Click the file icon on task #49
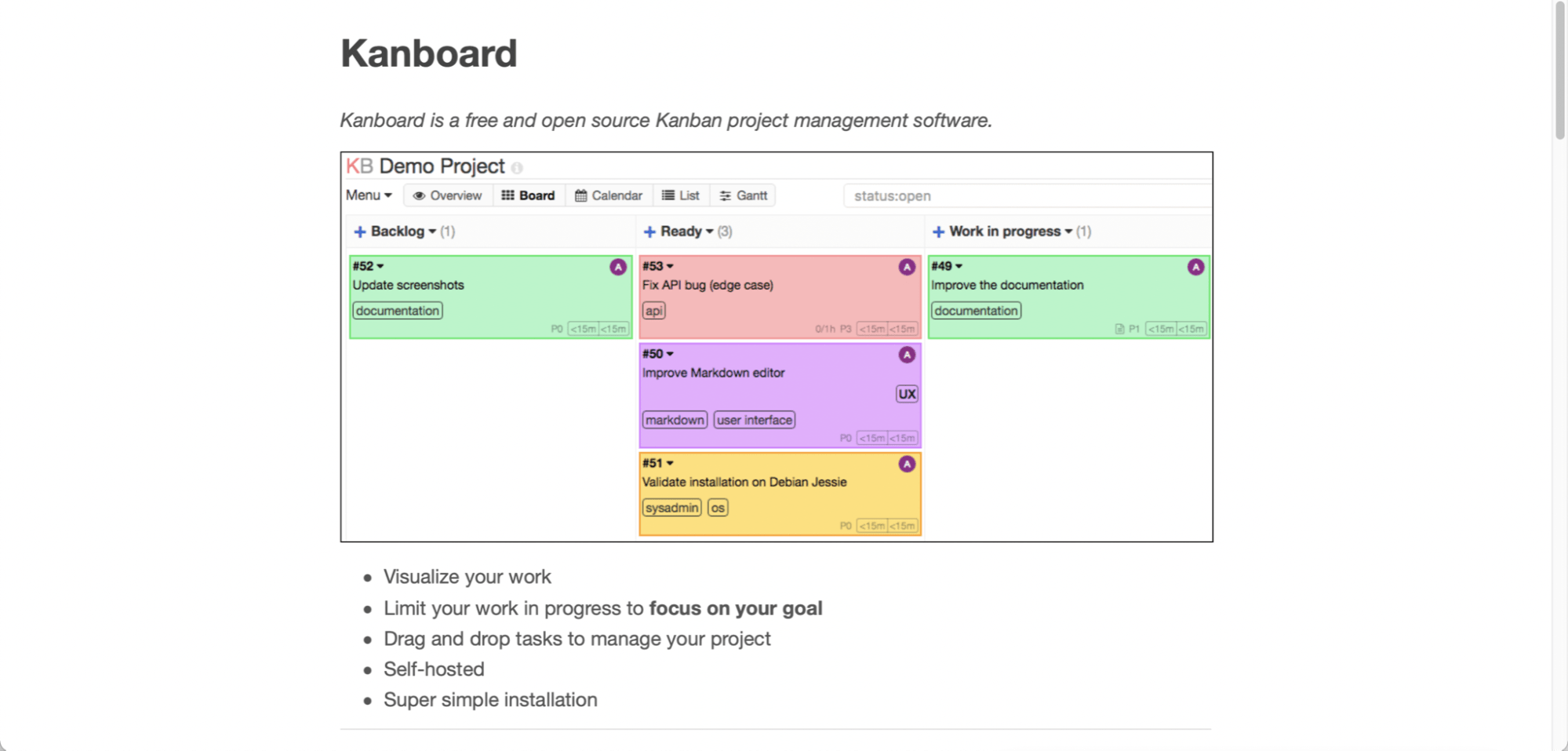The height and width of the screenshot is (751, 1568). pyautogui.click(x=1119, y=329)
